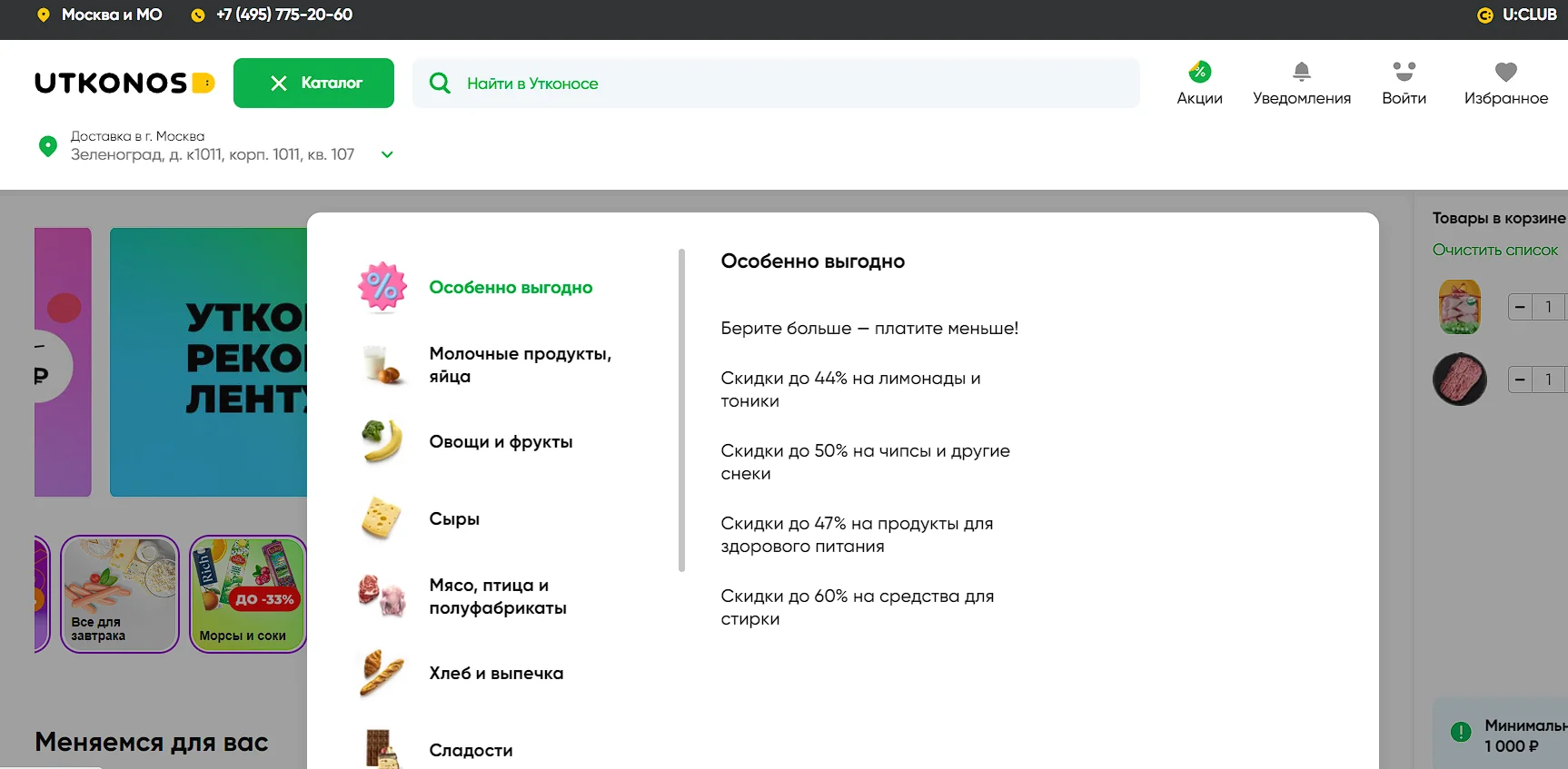1568x769 pixels.
Task: Click the U:CLUB icon in top bar
Action: coord(1485,15)
